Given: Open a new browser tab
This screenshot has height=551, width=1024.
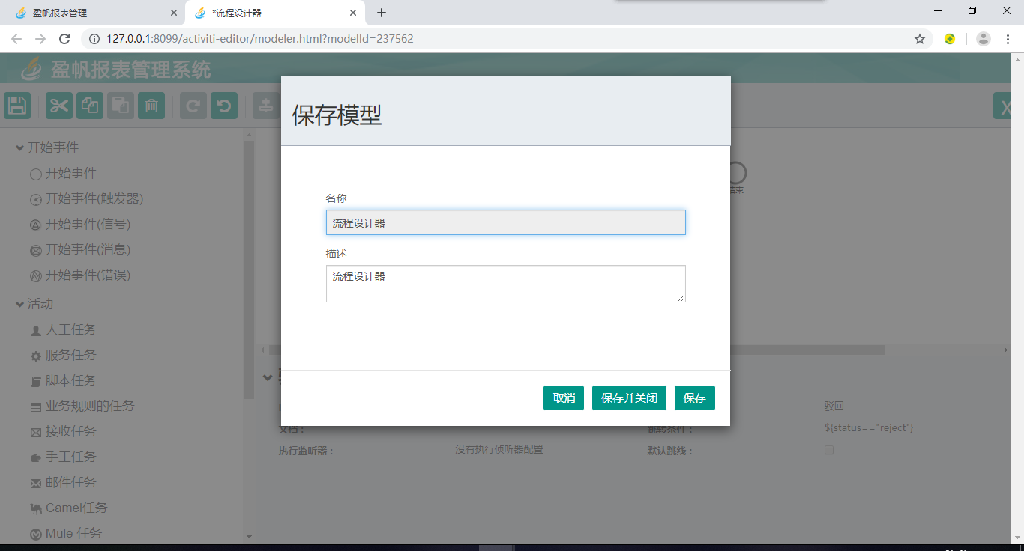Looking at the screenshot, I should coord(381,13).
